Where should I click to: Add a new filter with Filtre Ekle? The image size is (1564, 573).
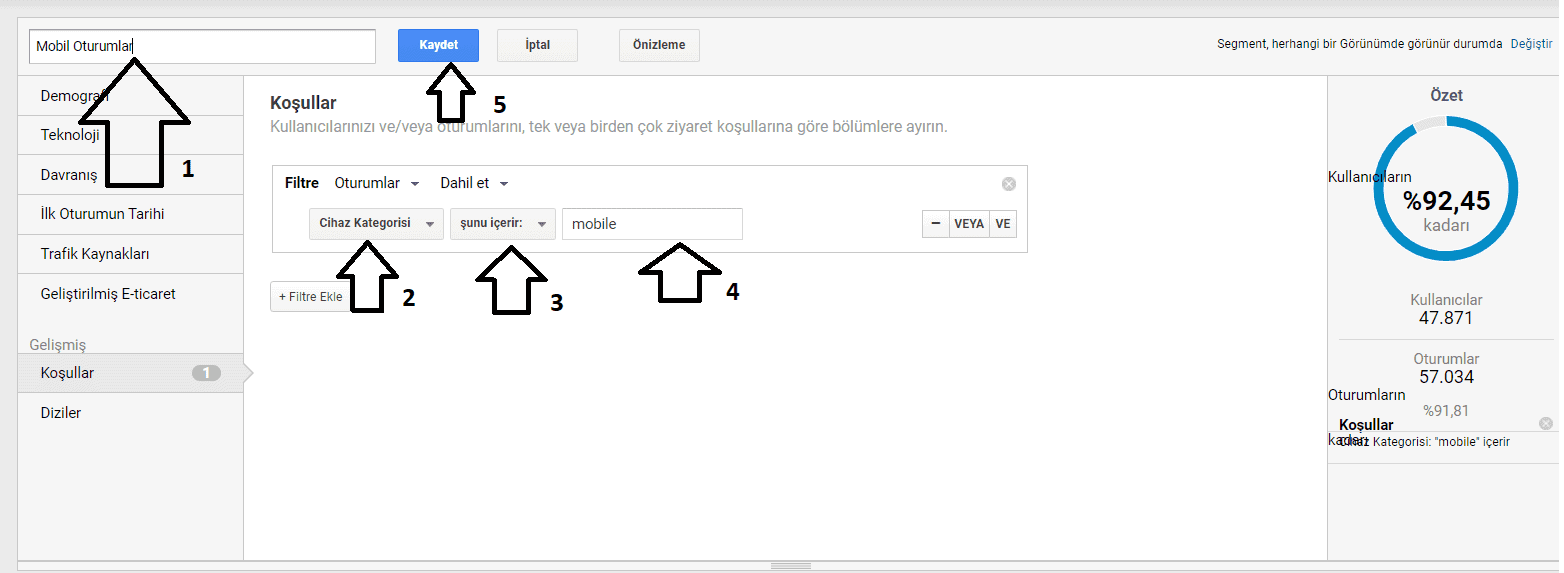pos(310,297)
